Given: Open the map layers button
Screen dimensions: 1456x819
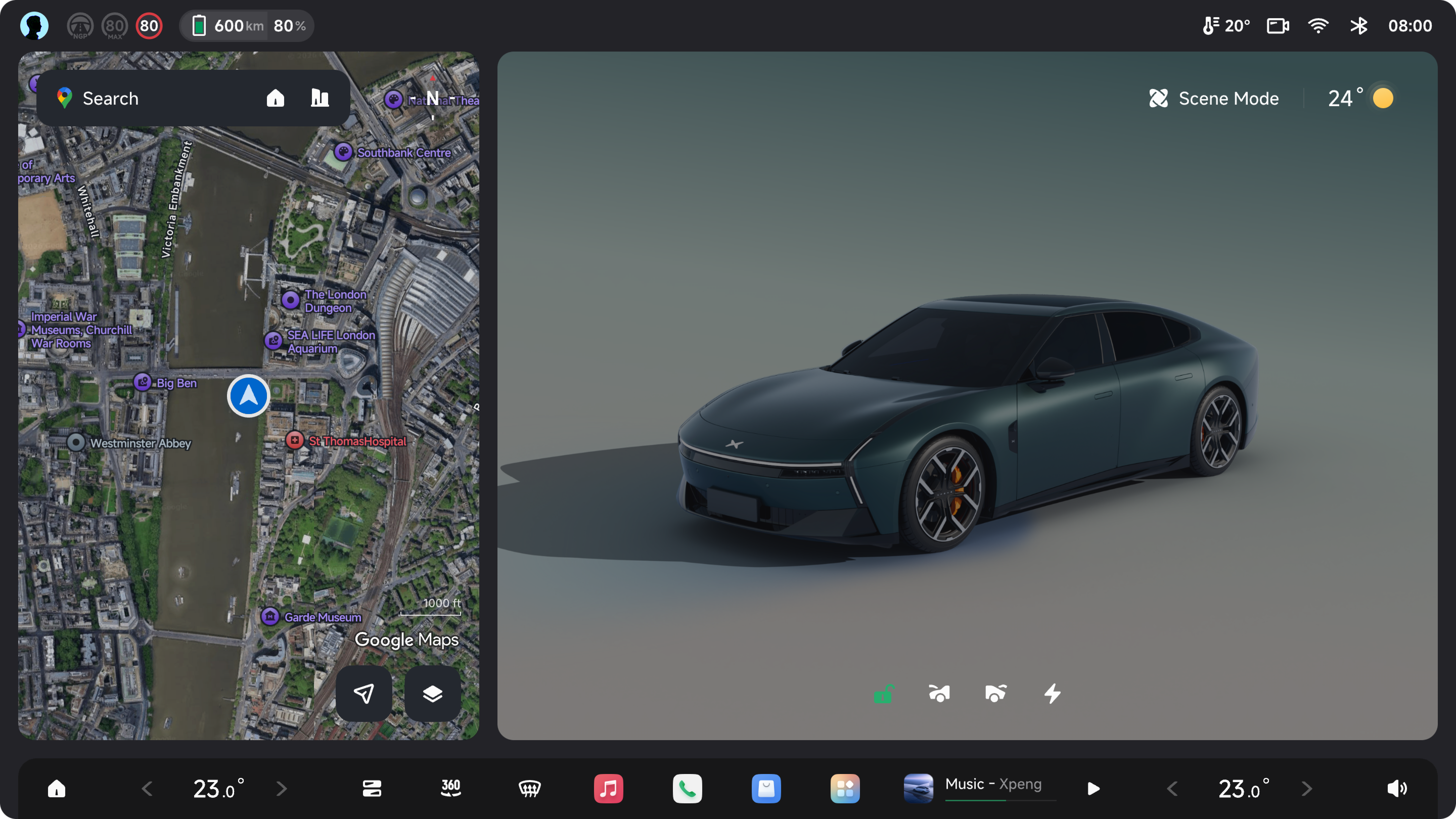Looking at the screenshot, I should pyautogui.click(x=433, y=694).
